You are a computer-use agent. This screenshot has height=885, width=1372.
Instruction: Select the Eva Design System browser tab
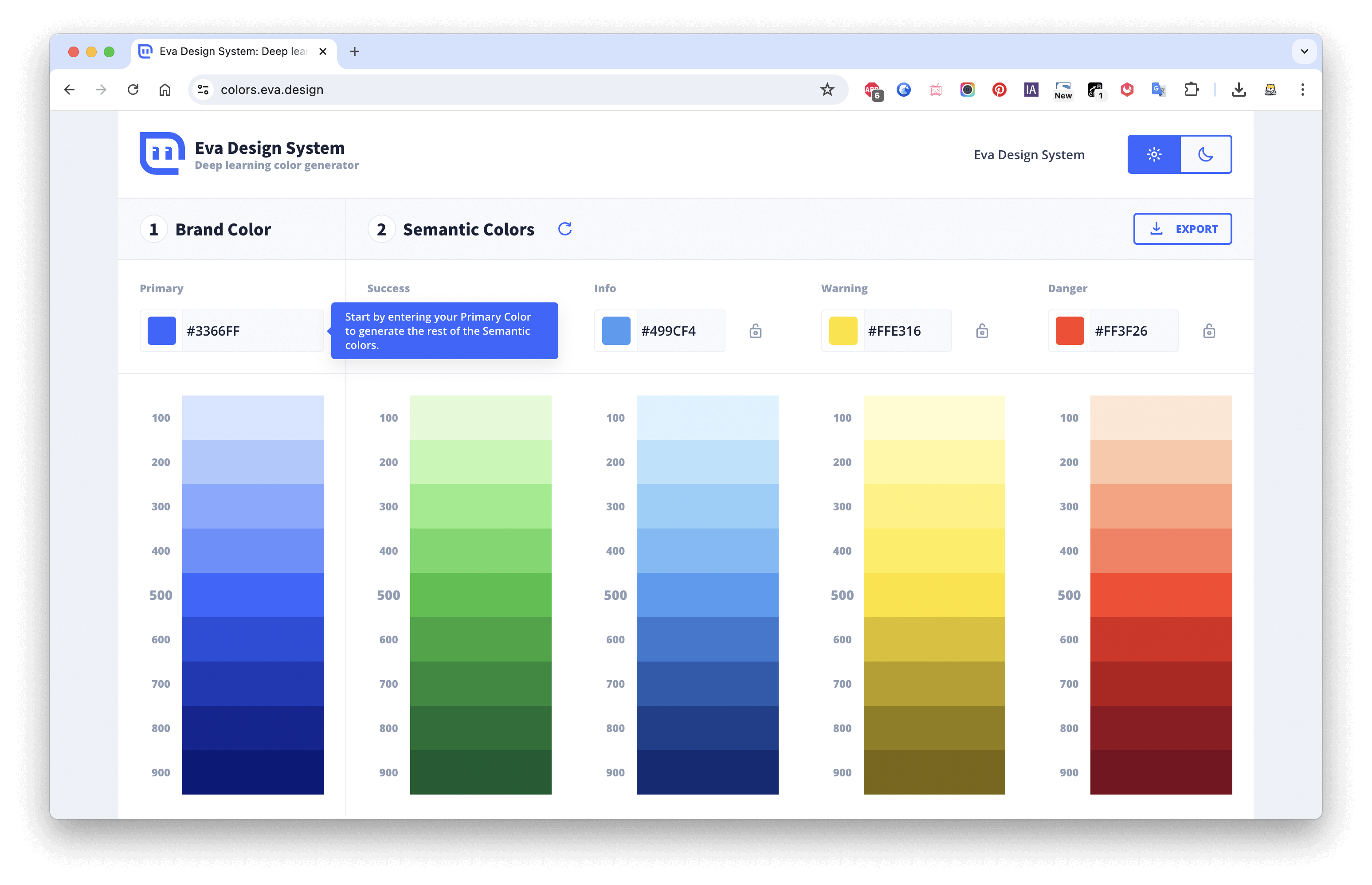234,52
